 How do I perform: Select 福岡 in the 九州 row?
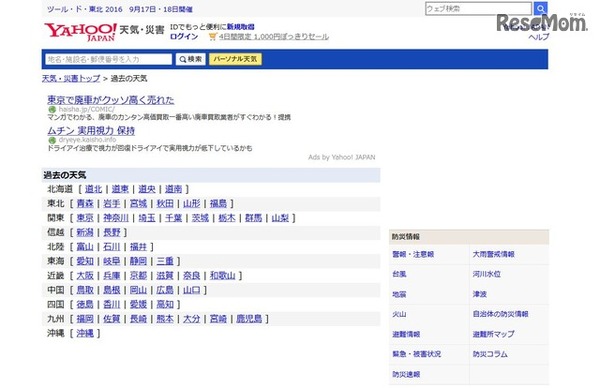85,319
